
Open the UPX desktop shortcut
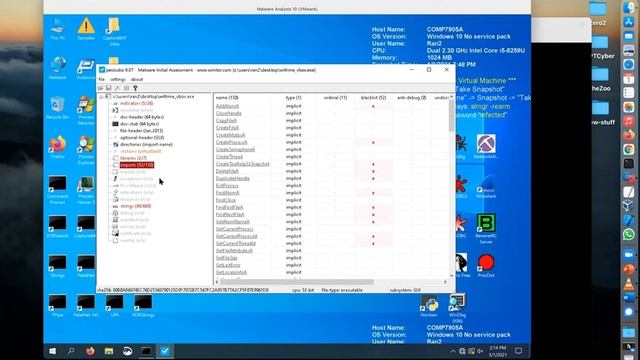114,306
